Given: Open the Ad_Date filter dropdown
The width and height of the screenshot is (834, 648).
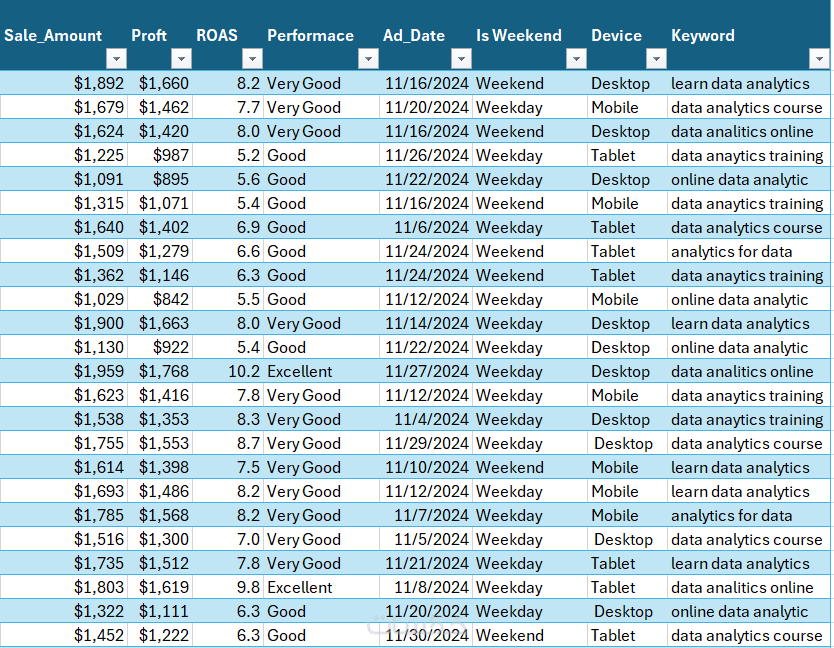Looking at the screenshot, I should pos(461,59).
